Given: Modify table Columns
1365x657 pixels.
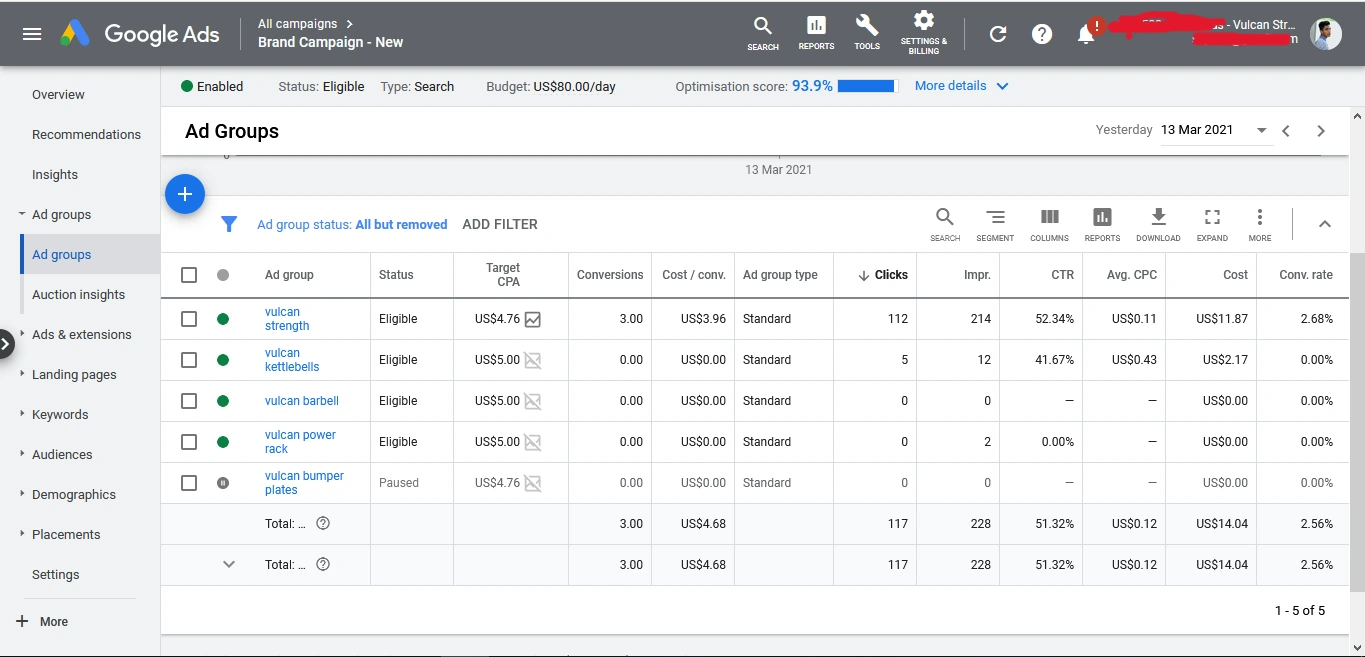Looking at the screenshot, I should 1049,224.
